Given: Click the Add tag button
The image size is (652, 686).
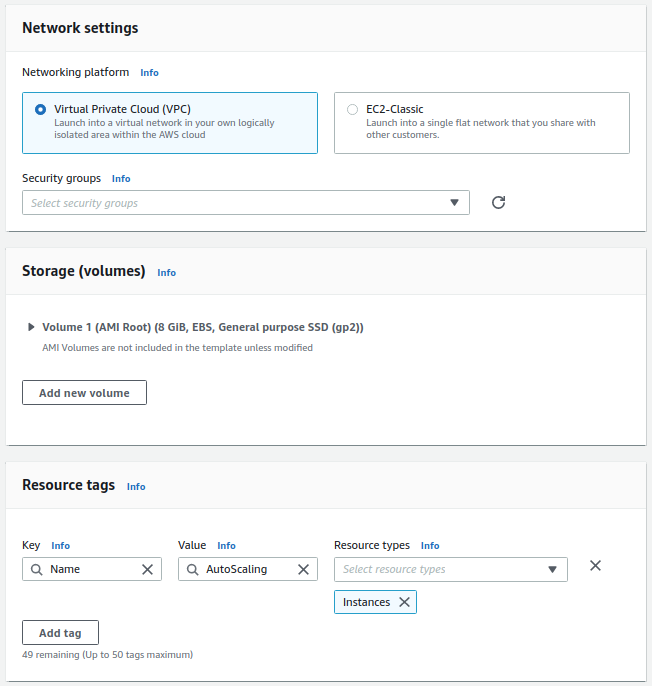Looking at the screenshot, I should [60, 633].
